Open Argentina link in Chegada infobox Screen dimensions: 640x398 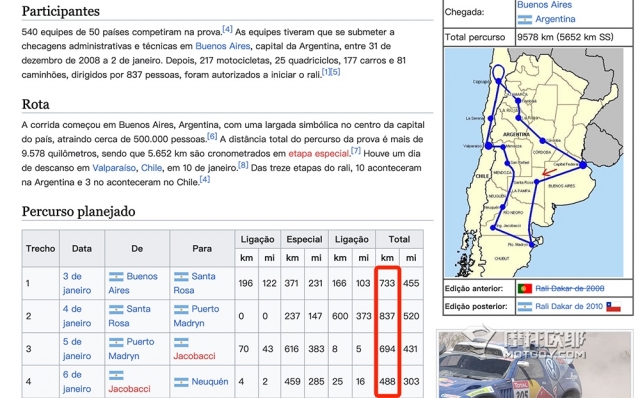click(x=555, y=19)
